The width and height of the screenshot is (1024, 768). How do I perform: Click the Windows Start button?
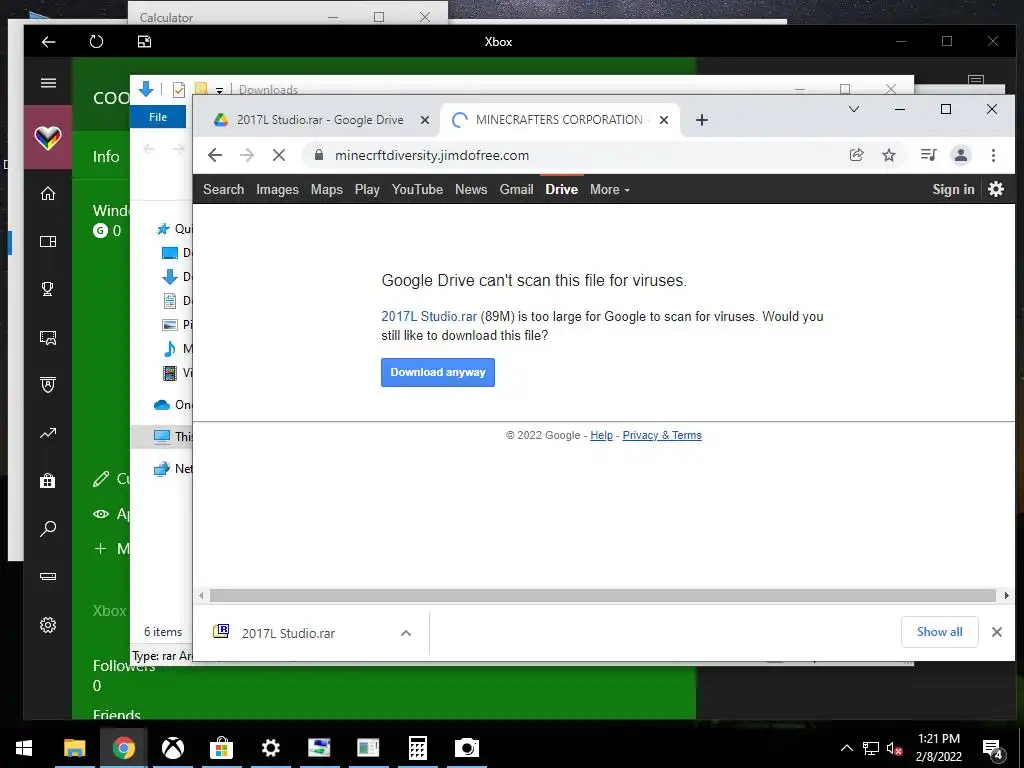coord(24,748)
